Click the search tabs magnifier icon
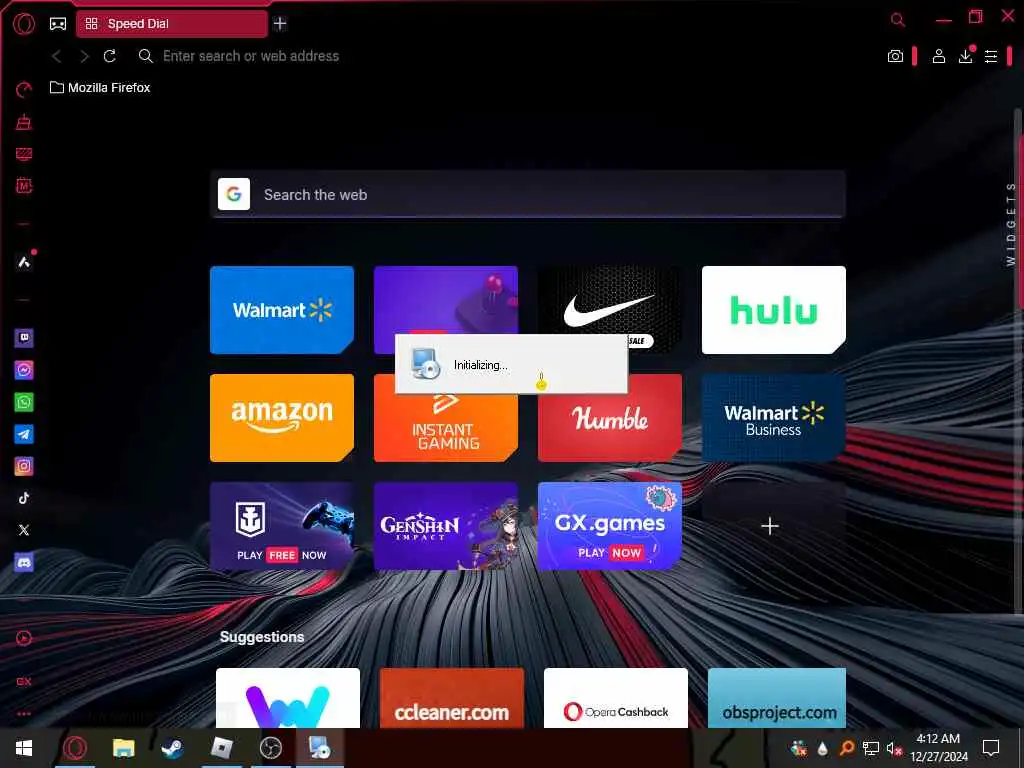 [898, 20]
